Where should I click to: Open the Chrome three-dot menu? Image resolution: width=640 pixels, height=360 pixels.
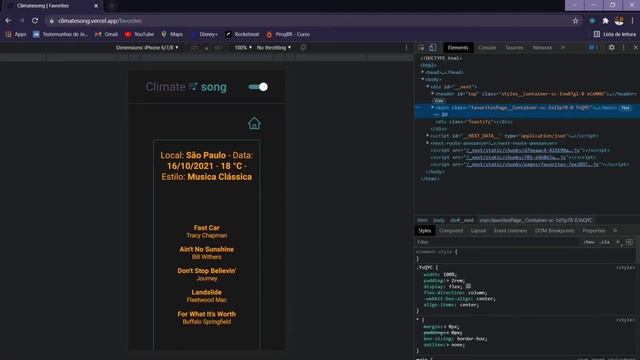pyautogui.click(x=633, y=21)
